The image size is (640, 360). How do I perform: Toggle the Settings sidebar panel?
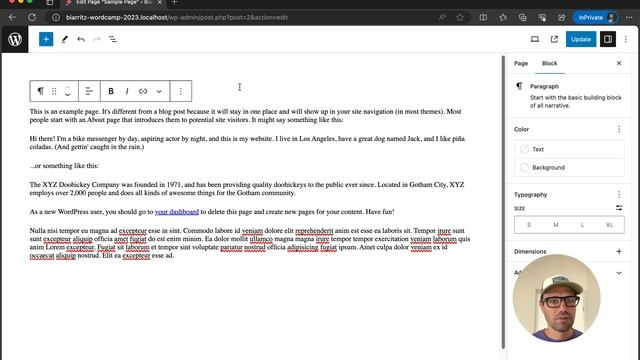(x=608, y=39)
